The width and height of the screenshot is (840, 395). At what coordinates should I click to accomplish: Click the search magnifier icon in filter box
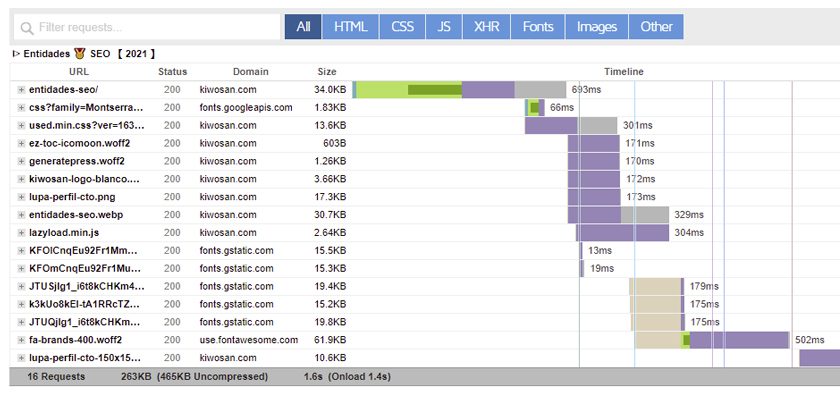tap(27, 28)
